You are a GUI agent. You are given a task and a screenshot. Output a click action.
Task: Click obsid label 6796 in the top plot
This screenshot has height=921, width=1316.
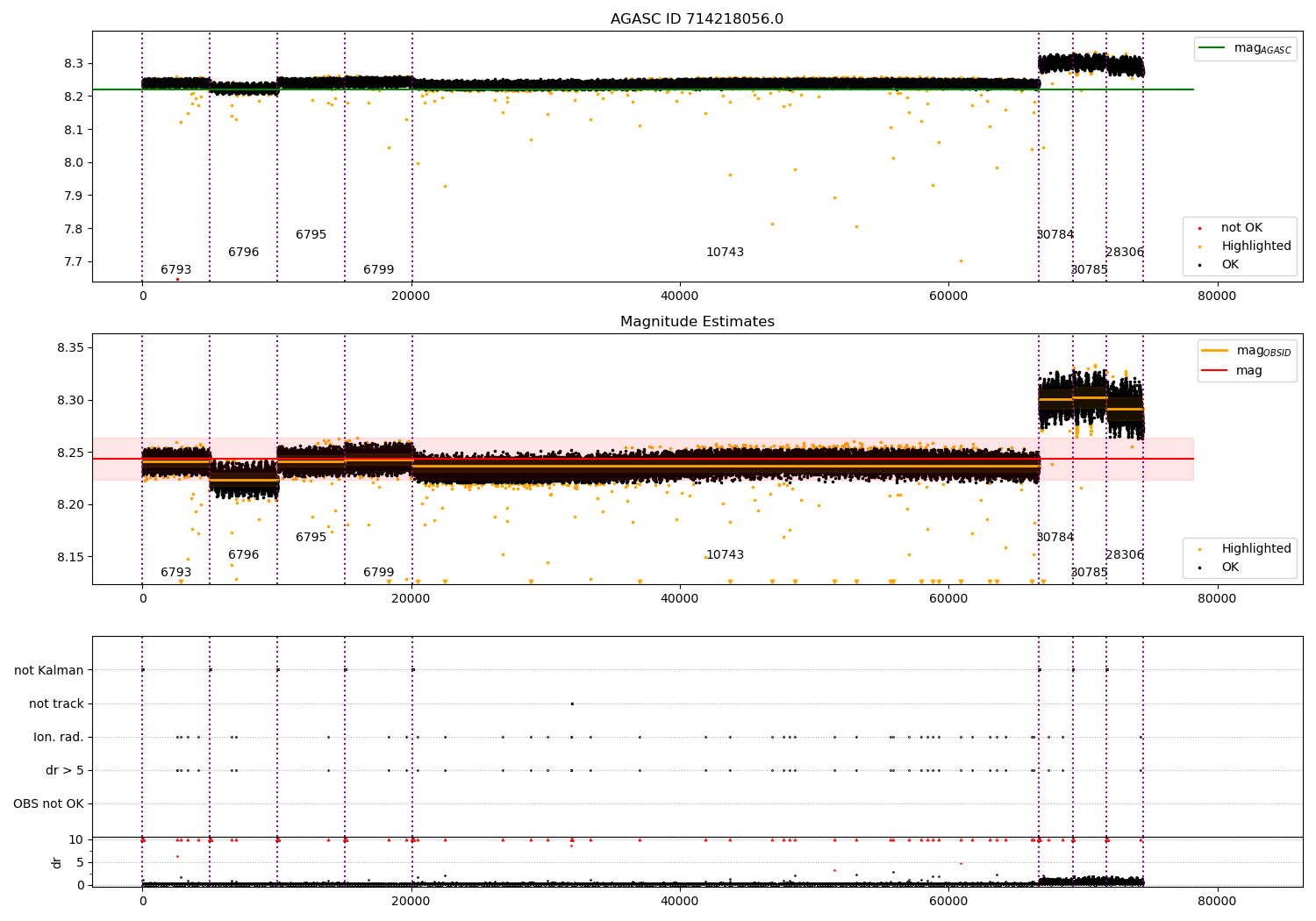click(243, 253)
